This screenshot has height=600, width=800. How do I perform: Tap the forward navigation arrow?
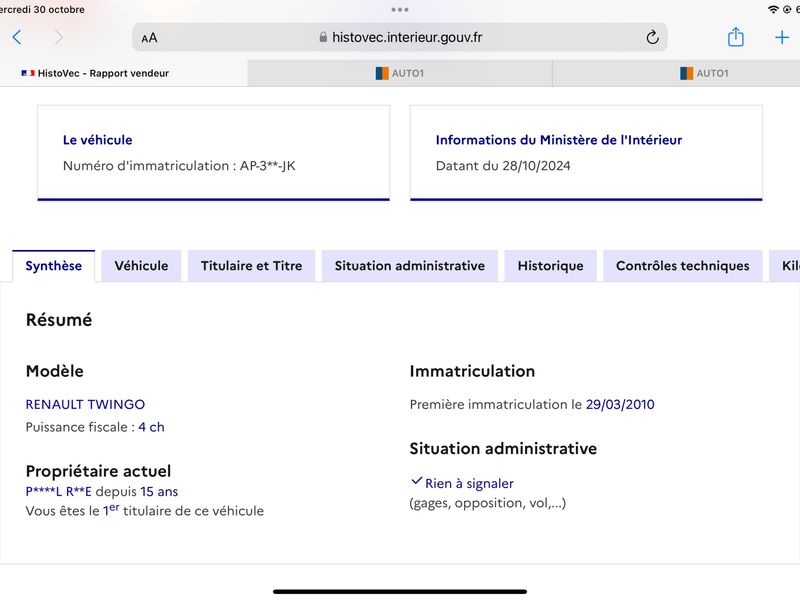click(59, 37)
